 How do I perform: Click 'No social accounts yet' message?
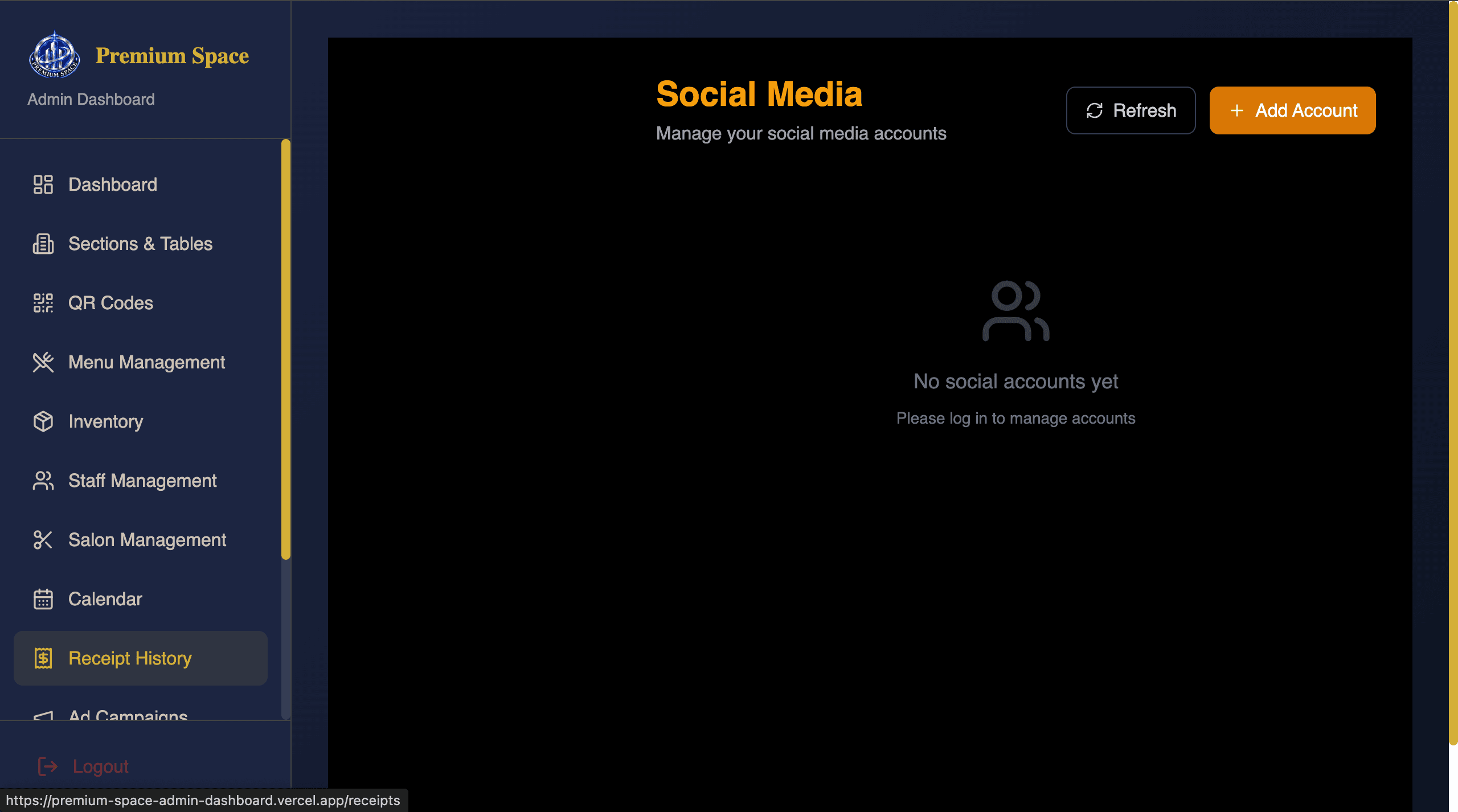[x=1016, y=382]
